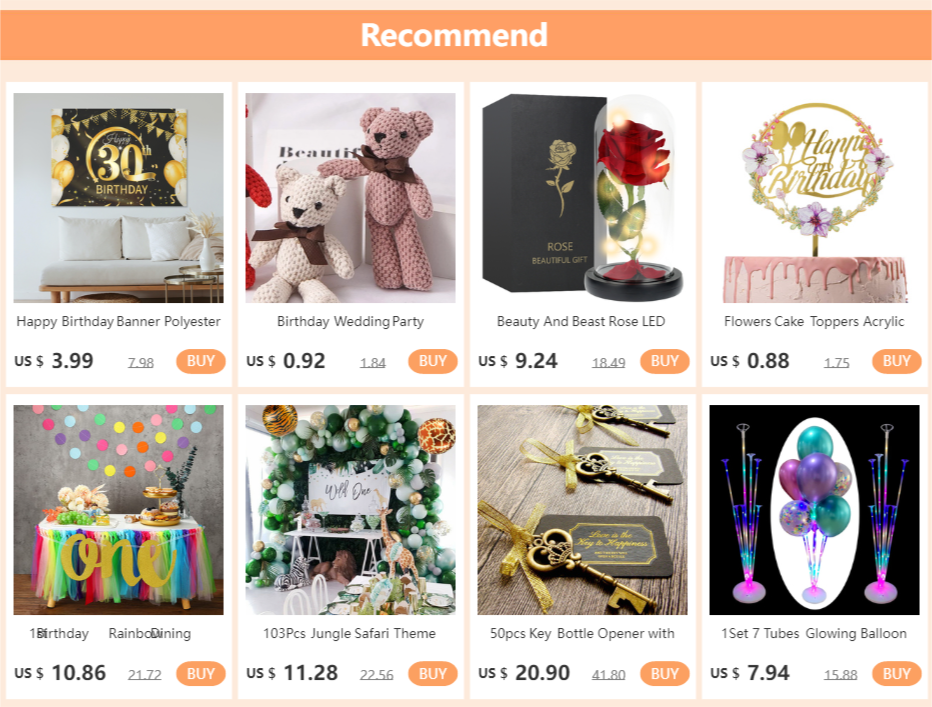
Task: Buy the Birthday Wedding Party bear for 0.92
Action: (x=432, y=361)
